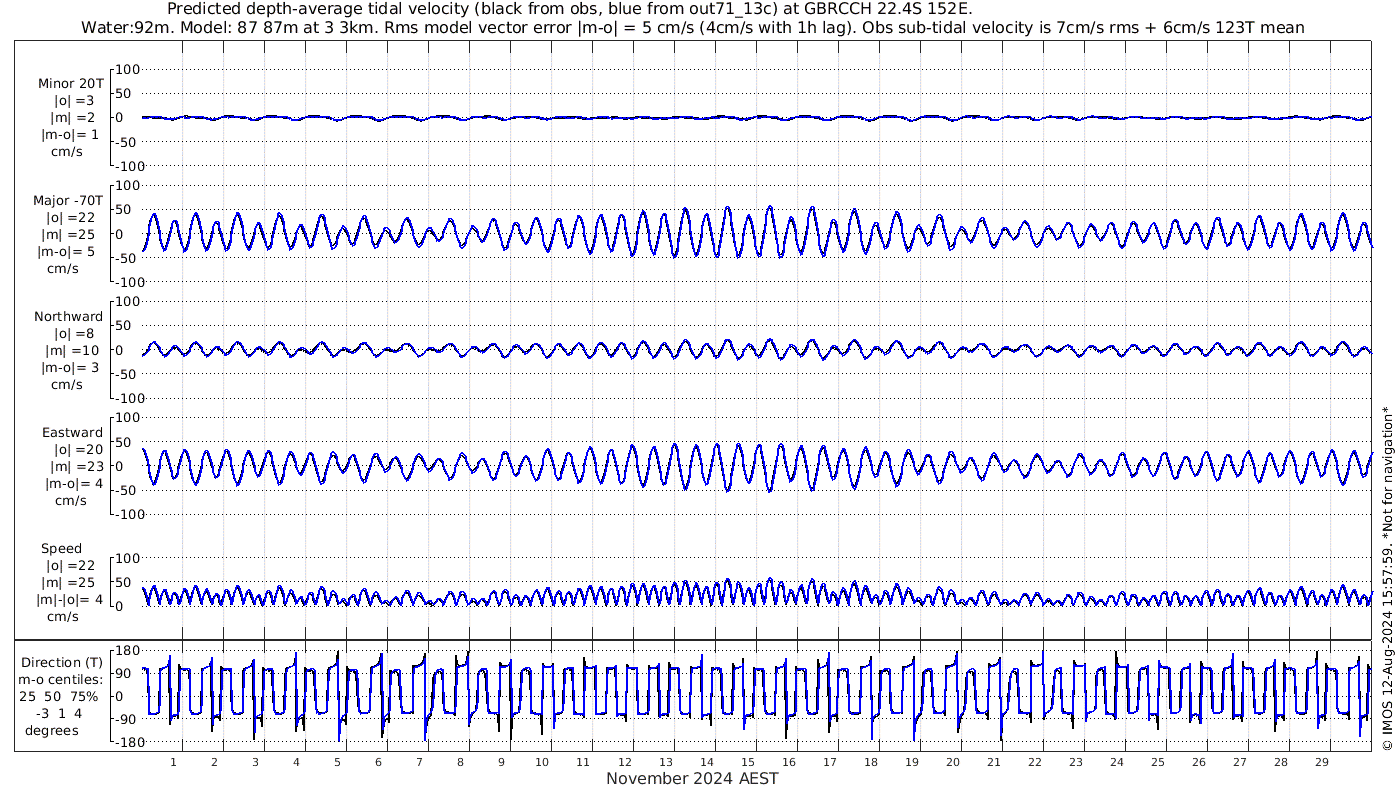Click the 'degrees' unit label
Viewport: 1400px width, 800px height.
coord(53,730)
